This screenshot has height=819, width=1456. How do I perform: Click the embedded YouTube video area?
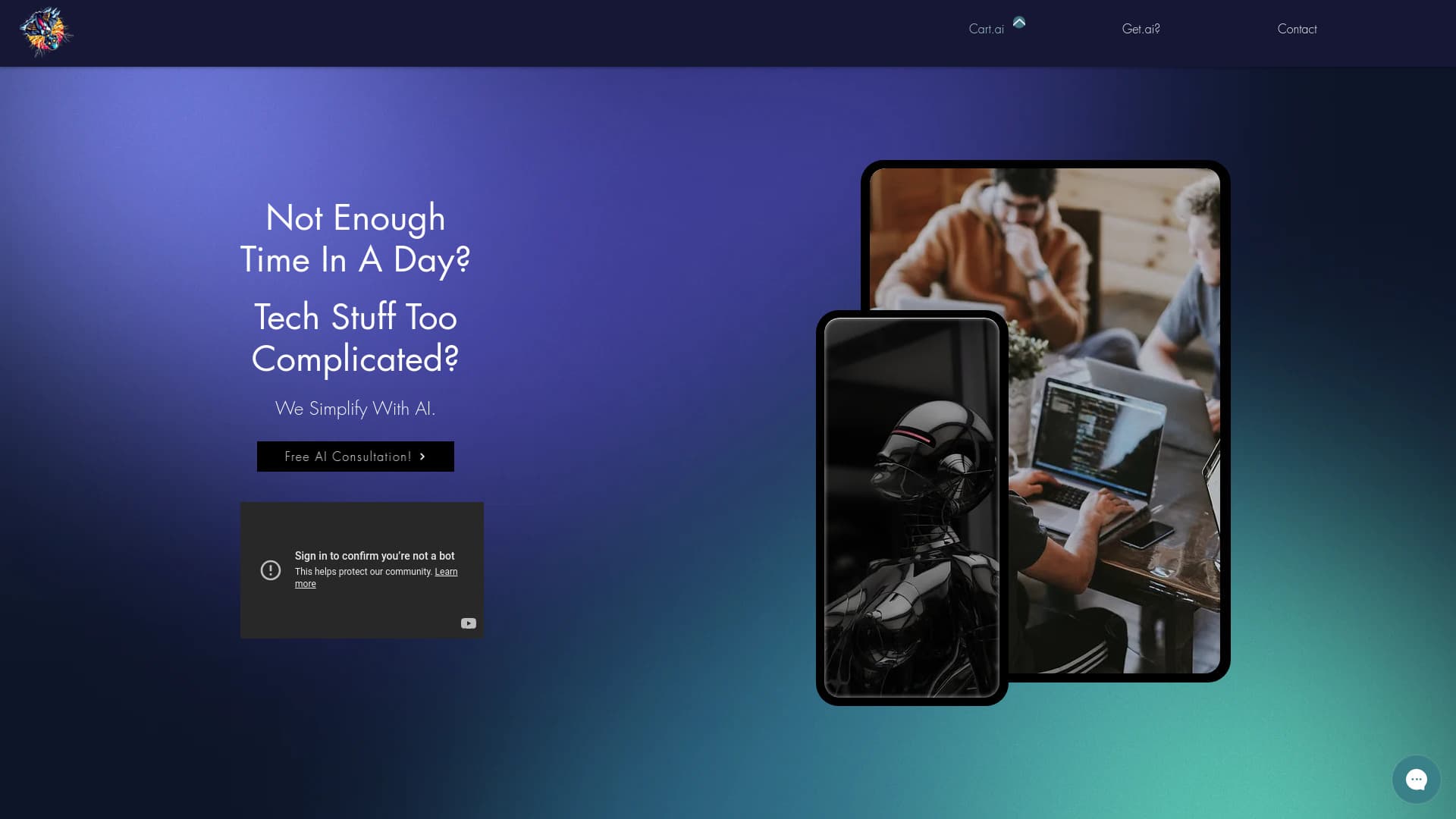(x=362, y=570)
